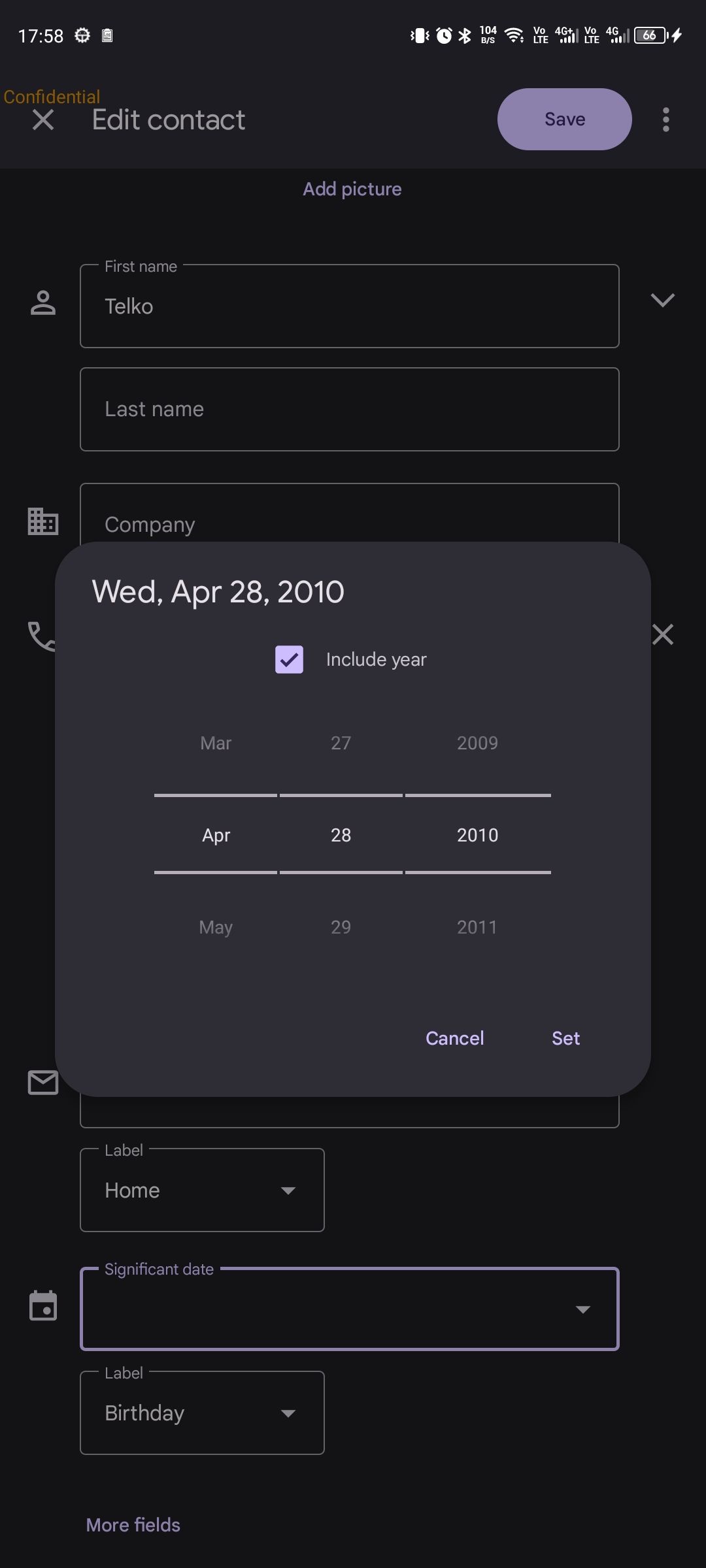
Task: Expand additional name fields with the chevron
Action: pyautogui.click(x=662, y=301)
